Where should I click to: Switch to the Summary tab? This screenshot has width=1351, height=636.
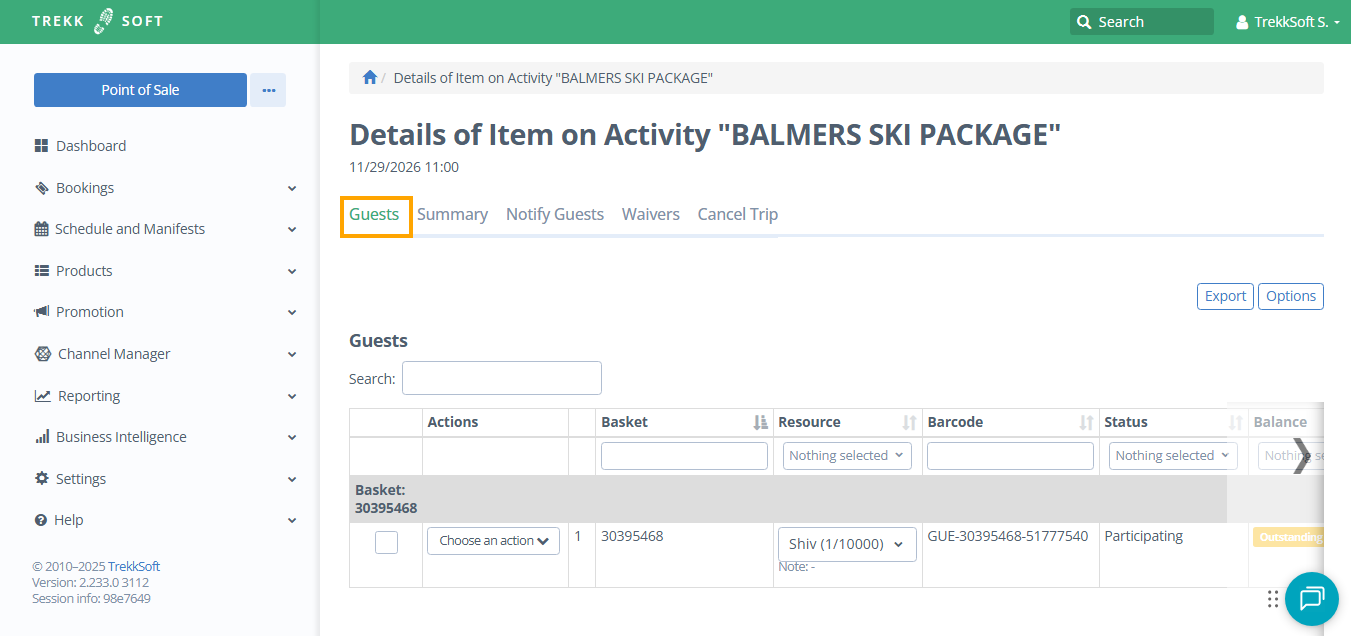click(452, 214)
